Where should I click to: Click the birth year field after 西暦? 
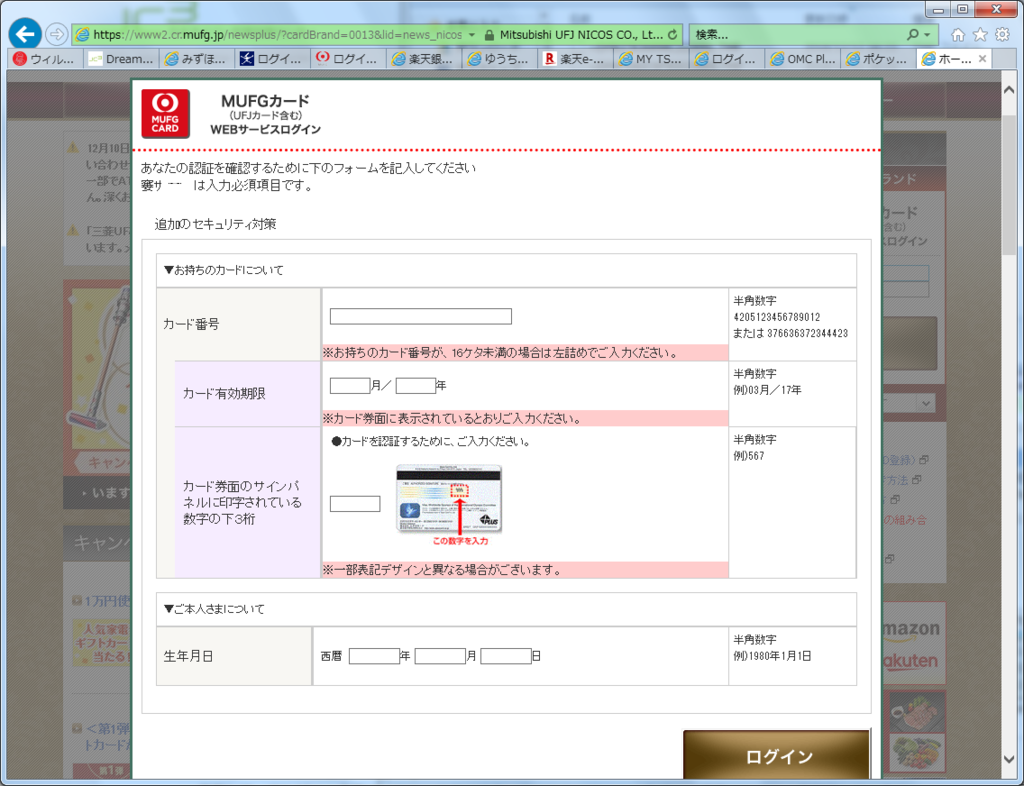(374, 656)
